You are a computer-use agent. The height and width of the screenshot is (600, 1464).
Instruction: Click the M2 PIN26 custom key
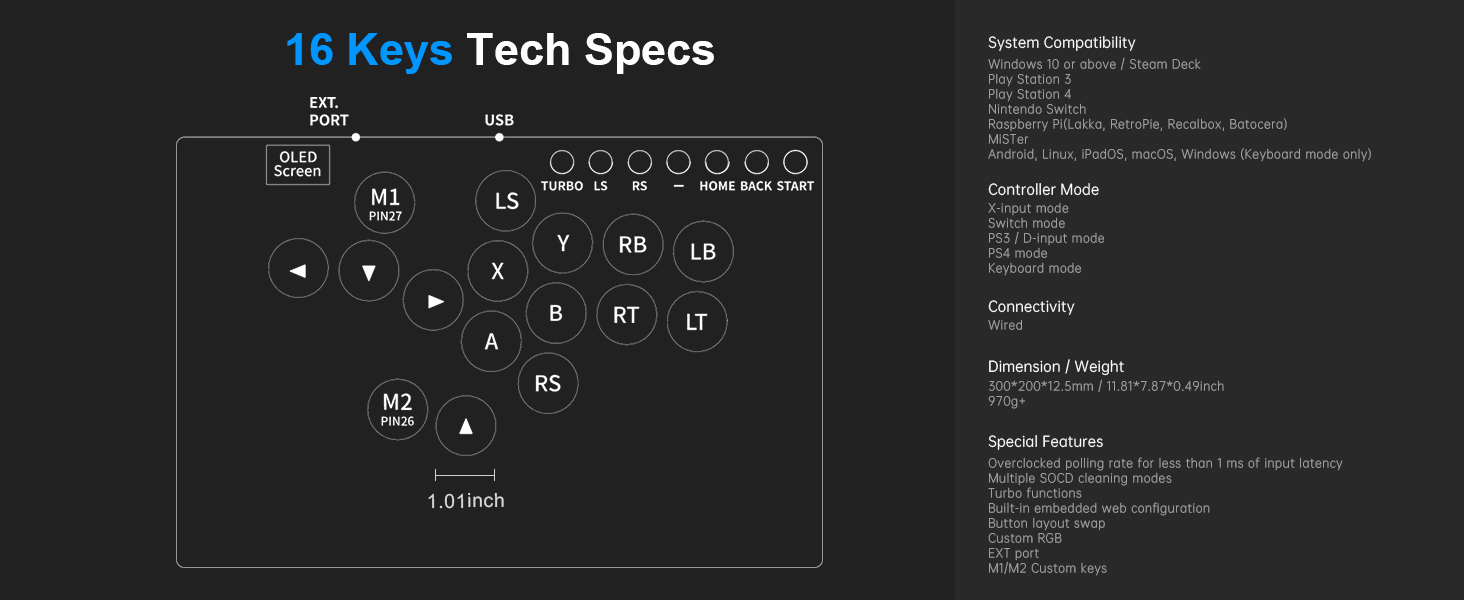397,409
